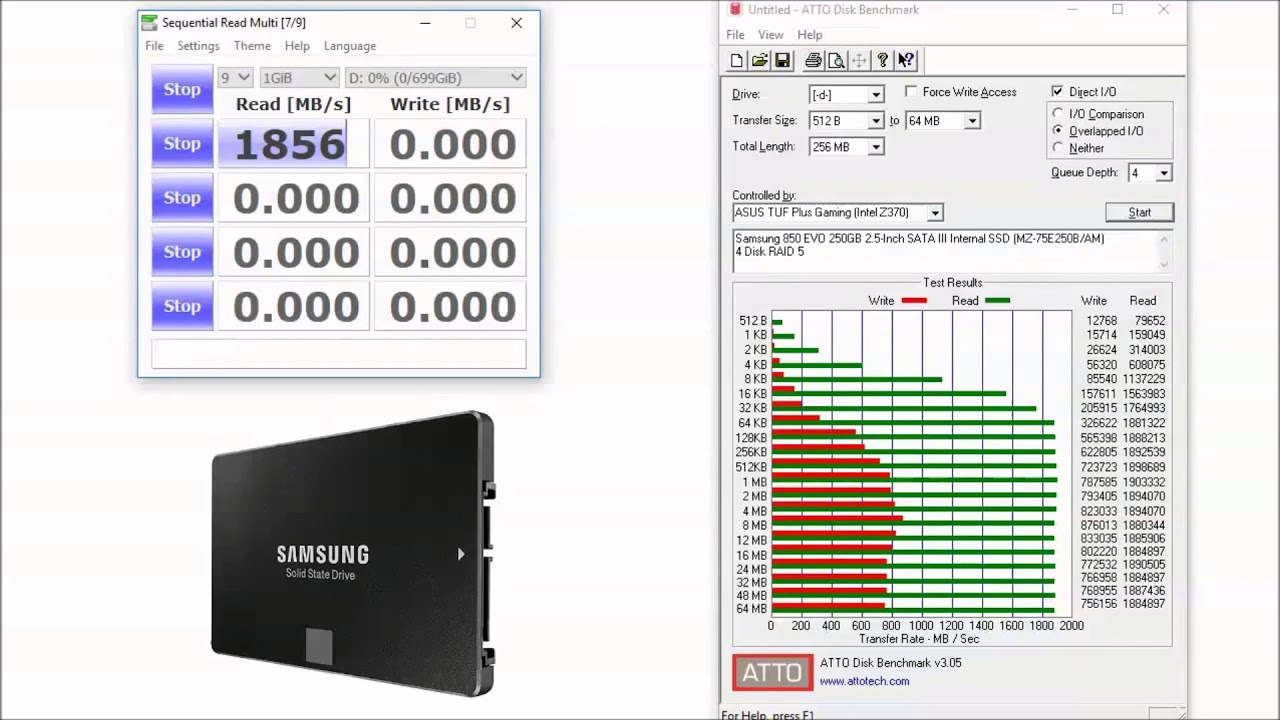Click in the drive description text box
Image resolution: width=1280 pixels, height=720 pixels.
(x=952, y=251)
